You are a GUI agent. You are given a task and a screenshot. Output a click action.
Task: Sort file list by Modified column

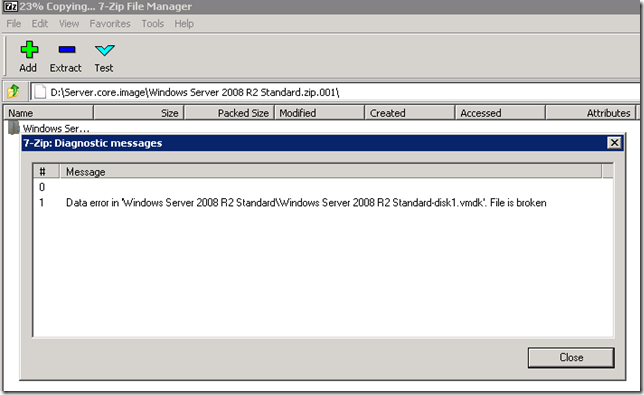pyautogui.click(x=320, y=113)
